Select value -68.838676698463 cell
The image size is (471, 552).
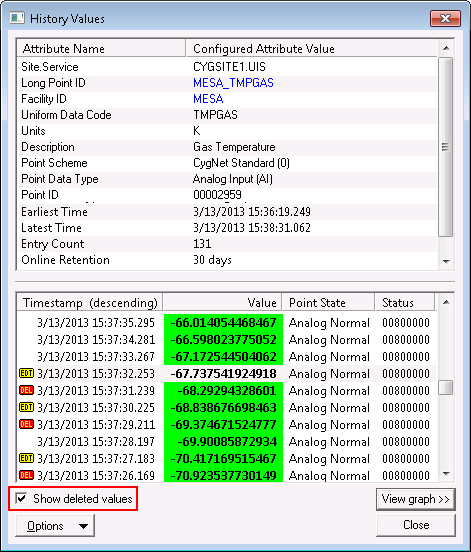[223, 407]
